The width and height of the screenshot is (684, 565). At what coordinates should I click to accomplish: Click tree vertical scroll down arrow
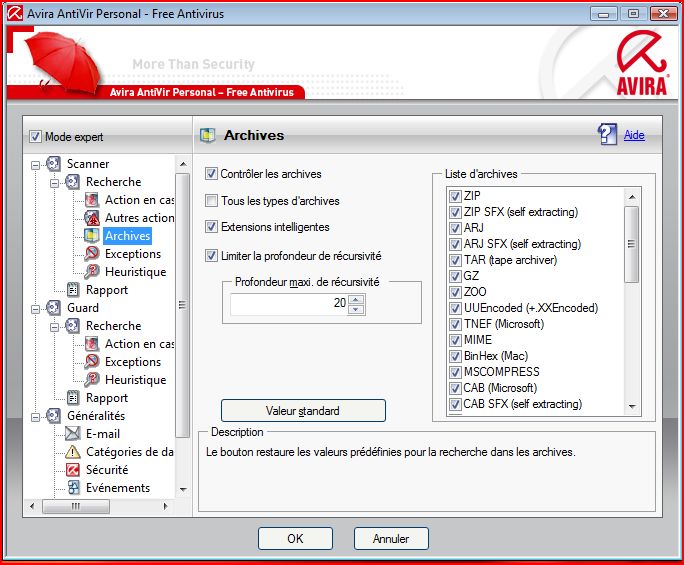coord(183,489)
